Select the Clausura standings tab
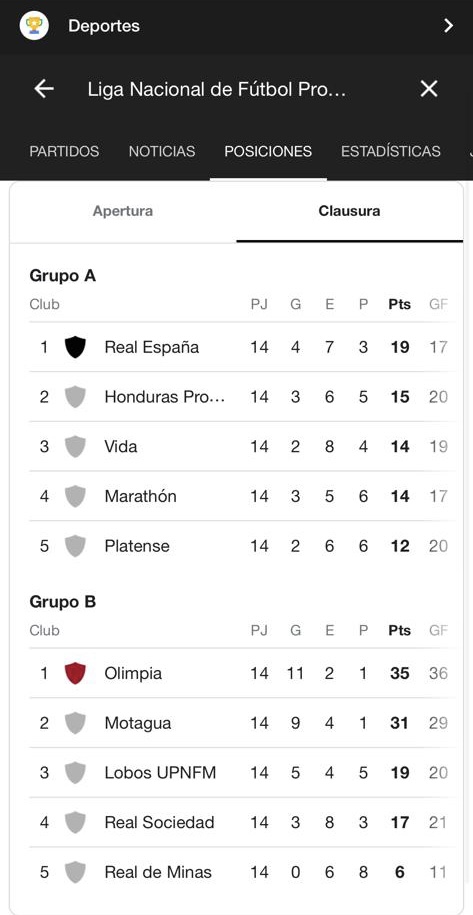 tap(349, 211)
